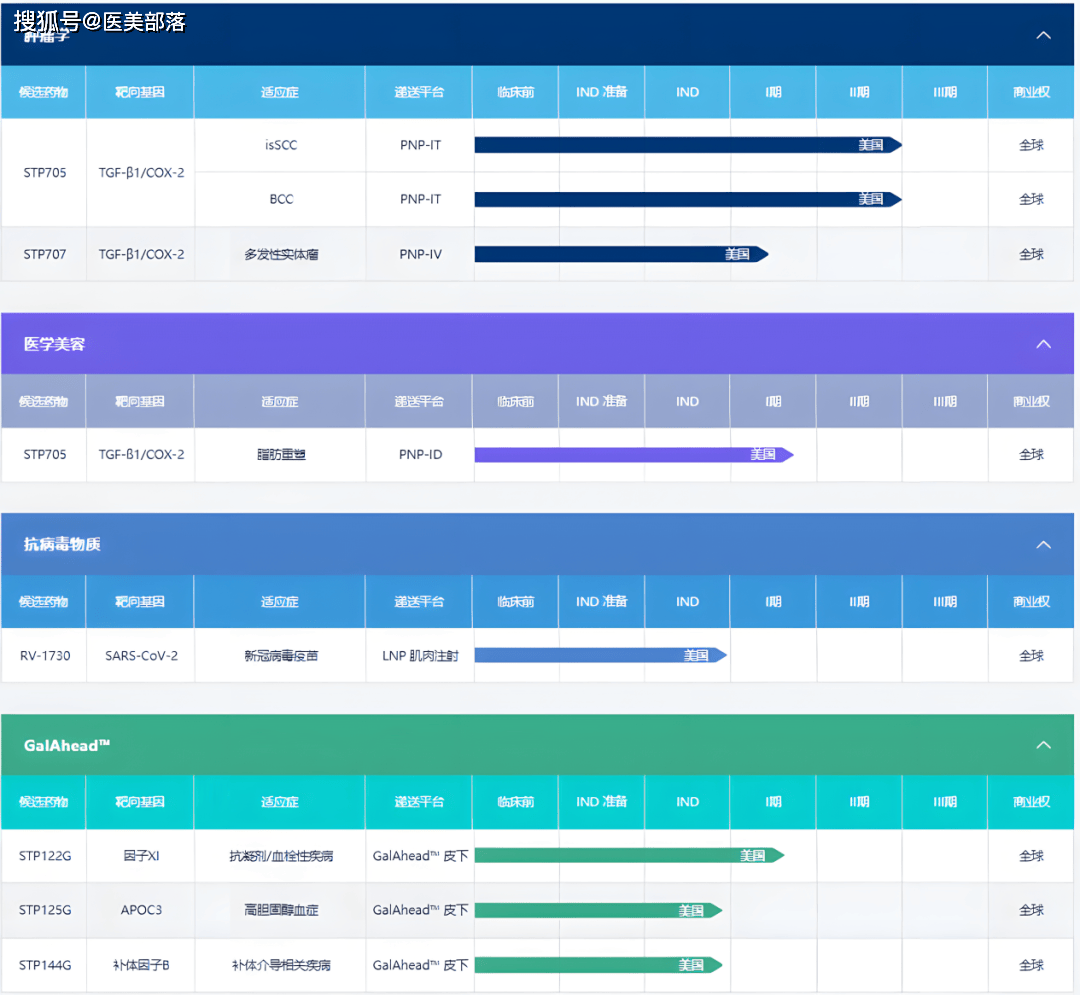Click the isSCC pipeline progress bar
The image size is (1080, 995).
pyautogui.click(x=688, y=145)
